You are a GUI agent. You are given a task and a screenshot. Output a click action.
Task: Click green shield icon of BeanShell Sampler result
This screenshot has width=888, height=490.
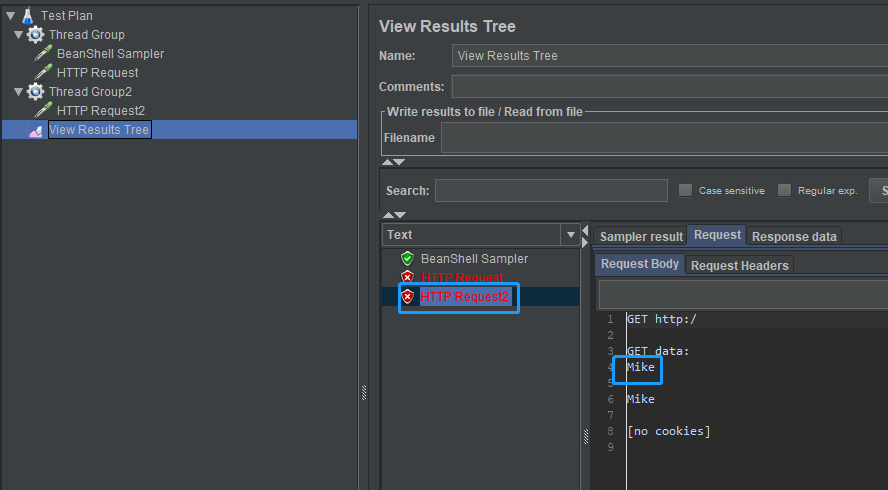(x=407, y=259)
